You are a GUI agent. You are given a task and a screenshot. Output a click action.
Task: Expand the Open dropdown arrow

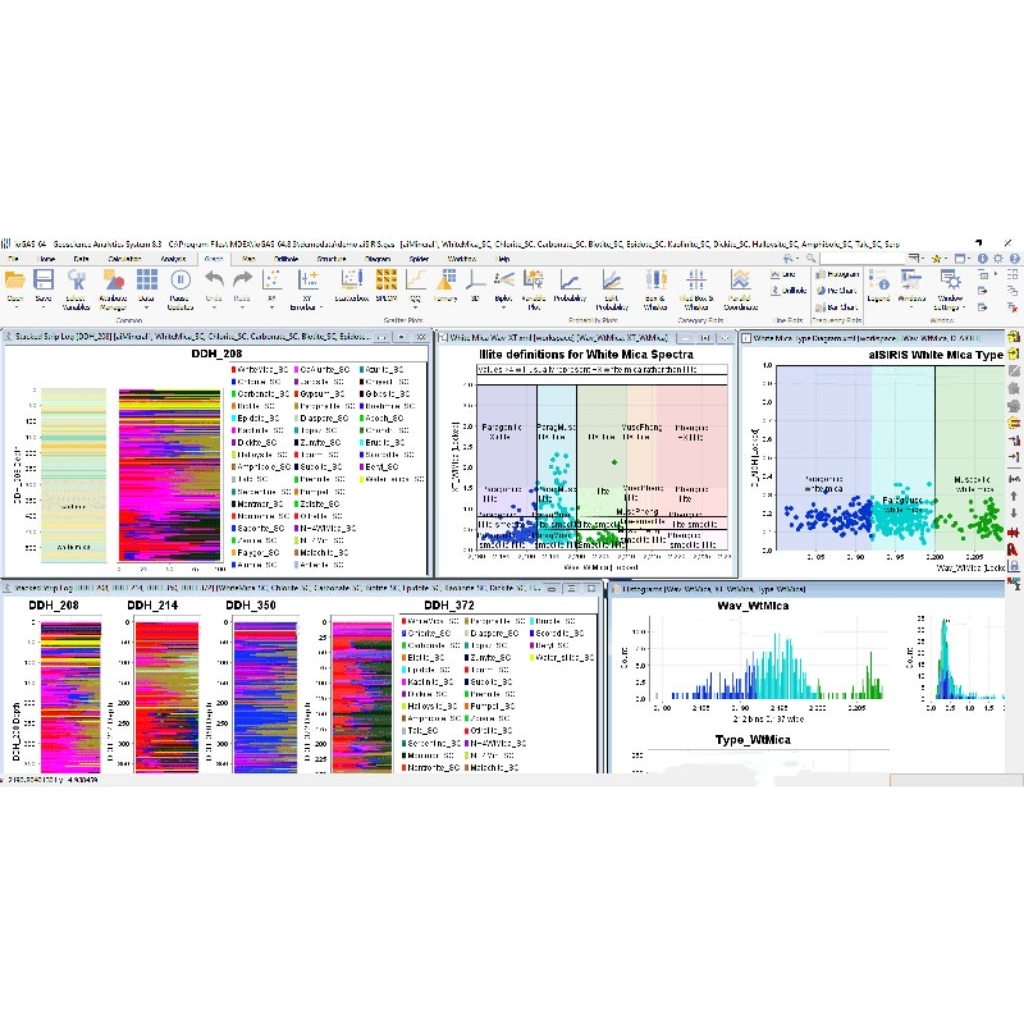(x=14, y=308)
